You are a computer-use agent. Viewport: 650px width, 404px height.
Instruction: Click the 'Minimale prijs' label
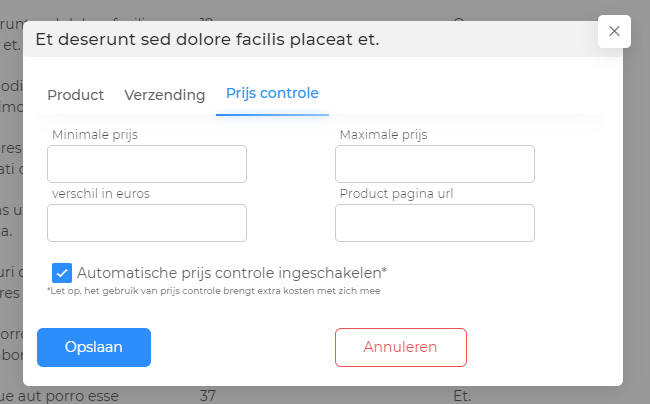pyautogui.click(x=95, y=135)
